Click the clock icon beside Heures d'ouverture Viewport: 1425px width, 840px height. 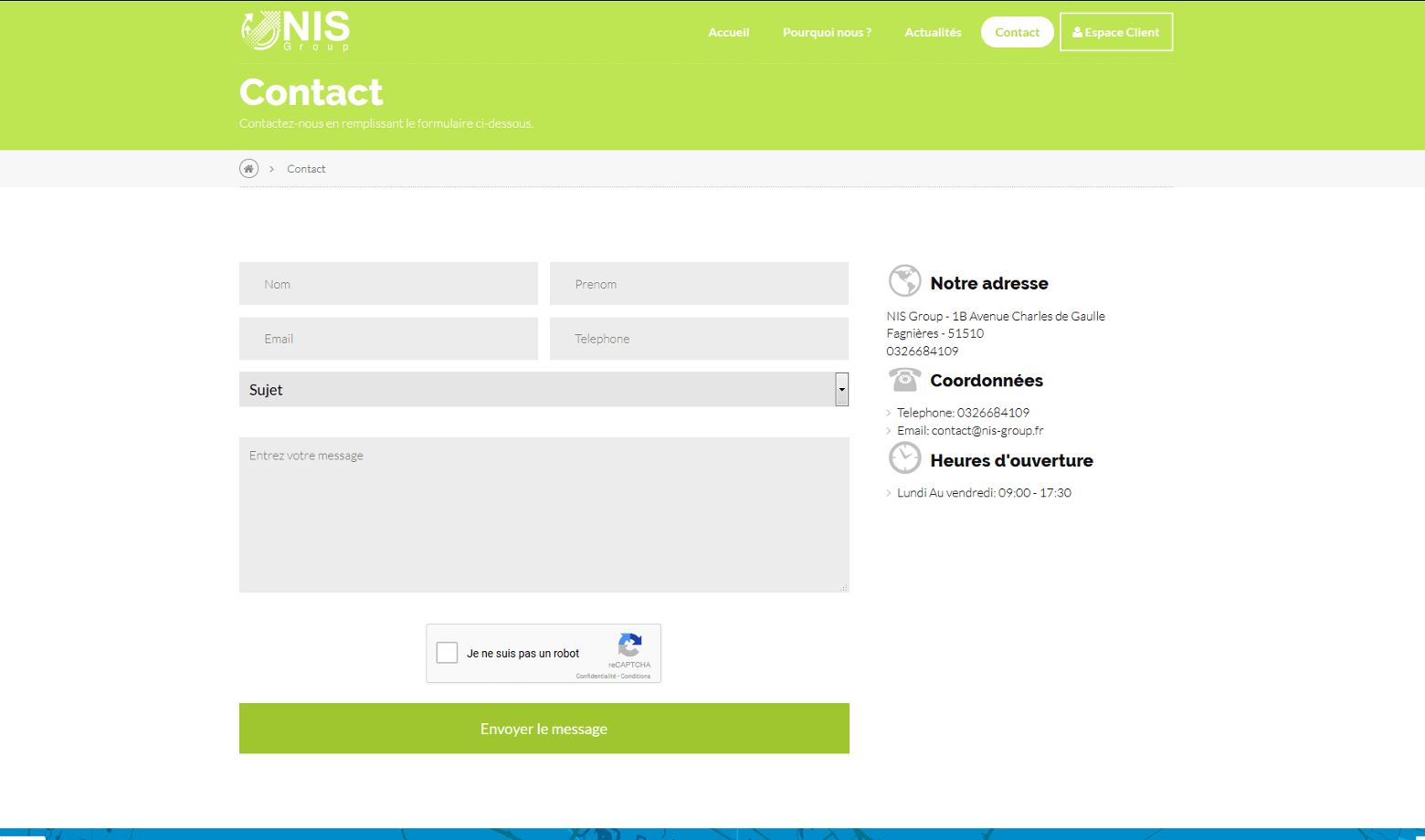click(x=904, y=458)
